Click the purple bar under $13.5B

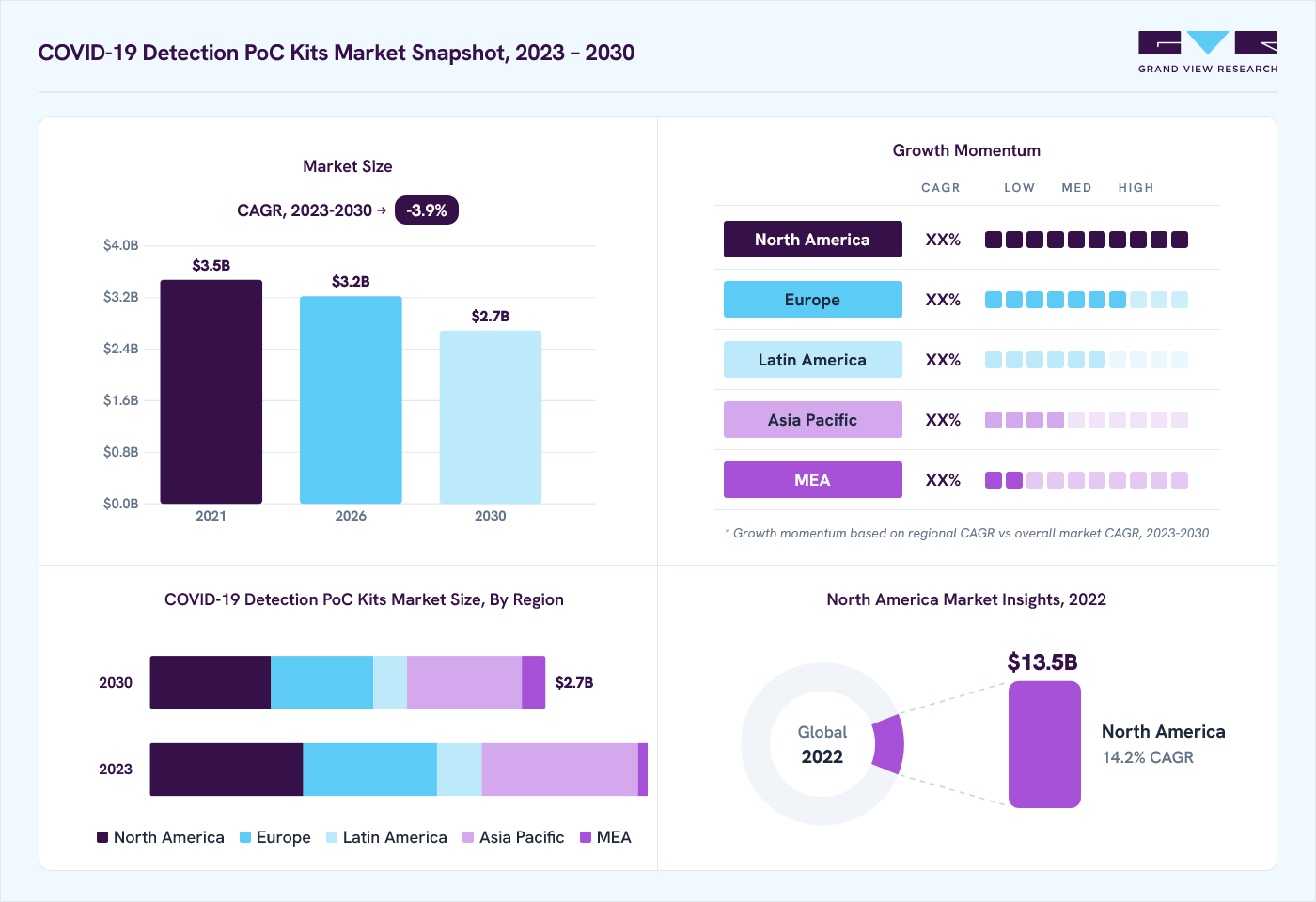(x=1044, y=744)
